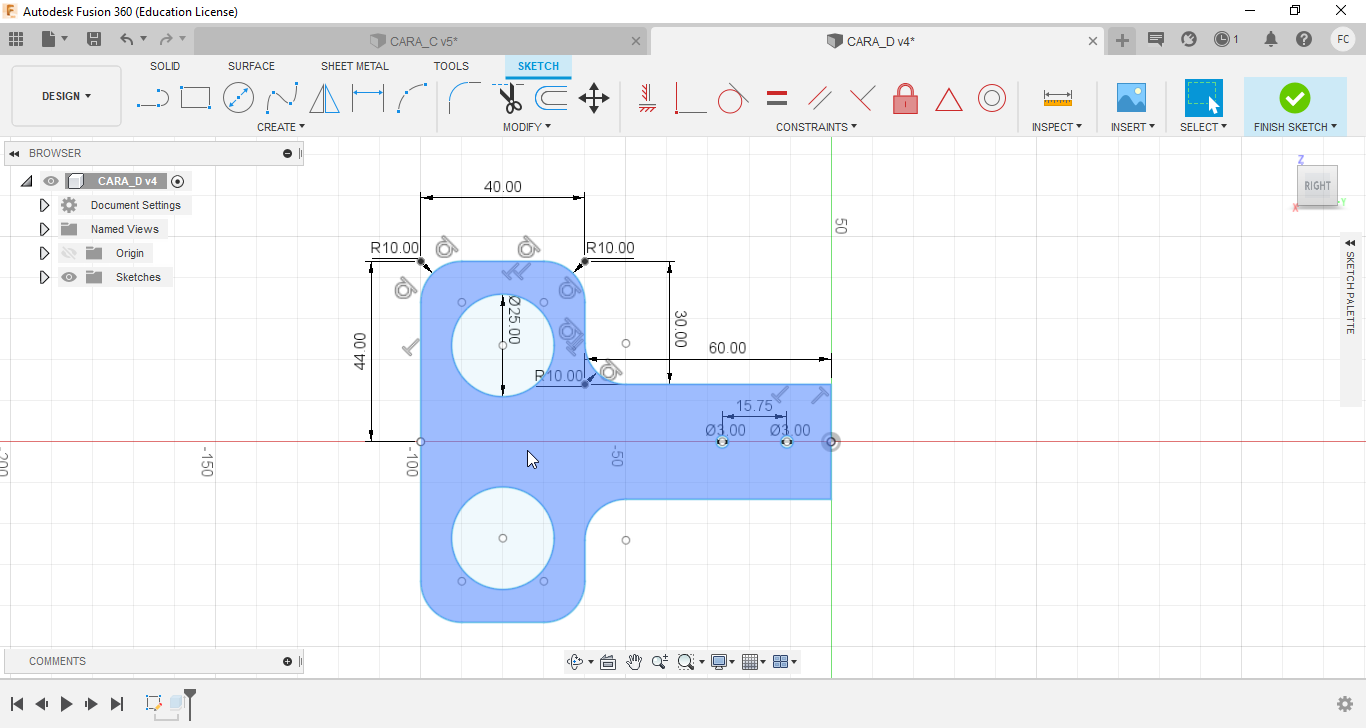Select the Center Diameter Circle tool
This screenshot has height=728, width=1366.
point(238,98)
